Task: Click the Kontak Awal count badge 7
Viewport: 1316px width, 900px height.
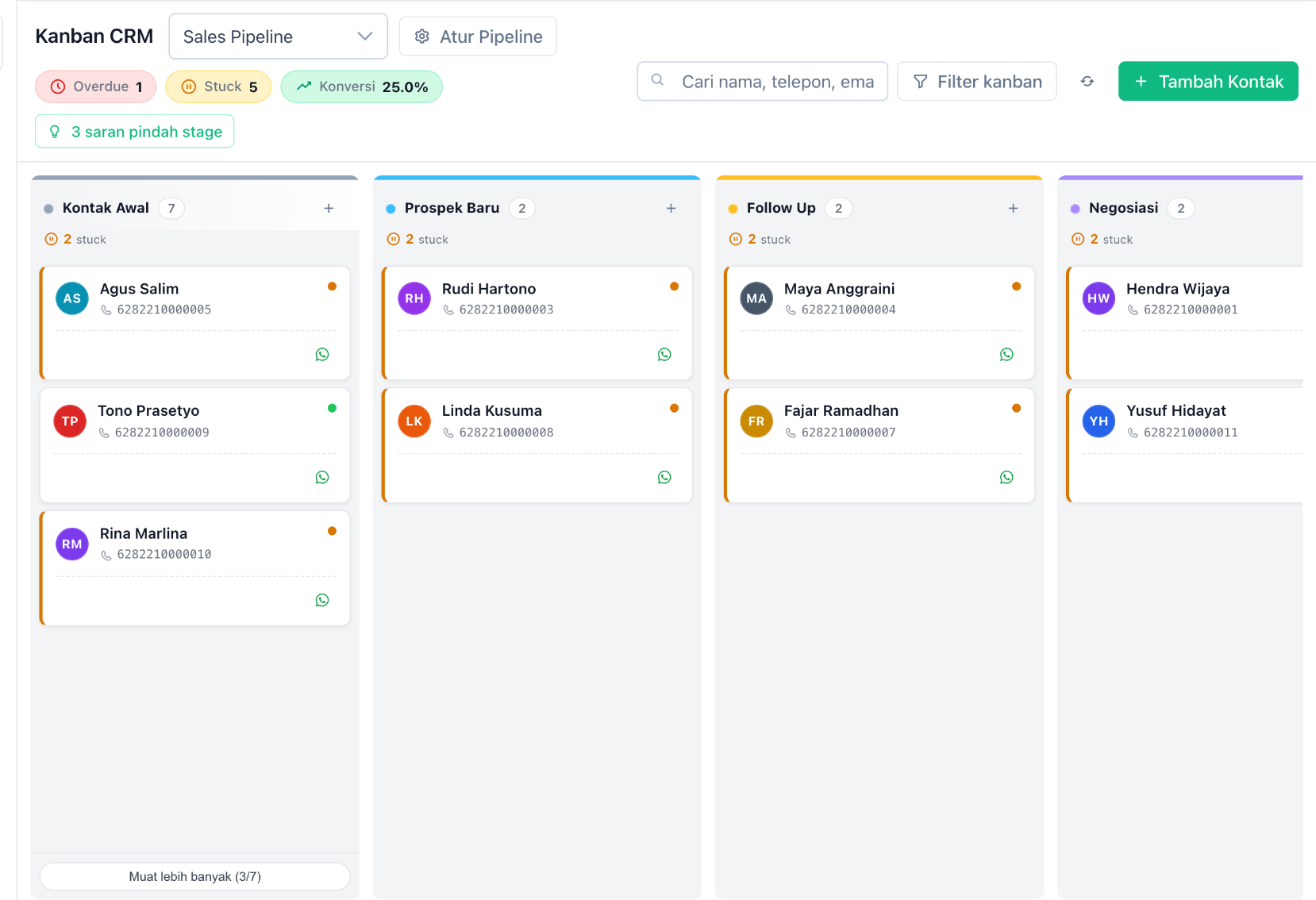Action: [x=171, y=208]
